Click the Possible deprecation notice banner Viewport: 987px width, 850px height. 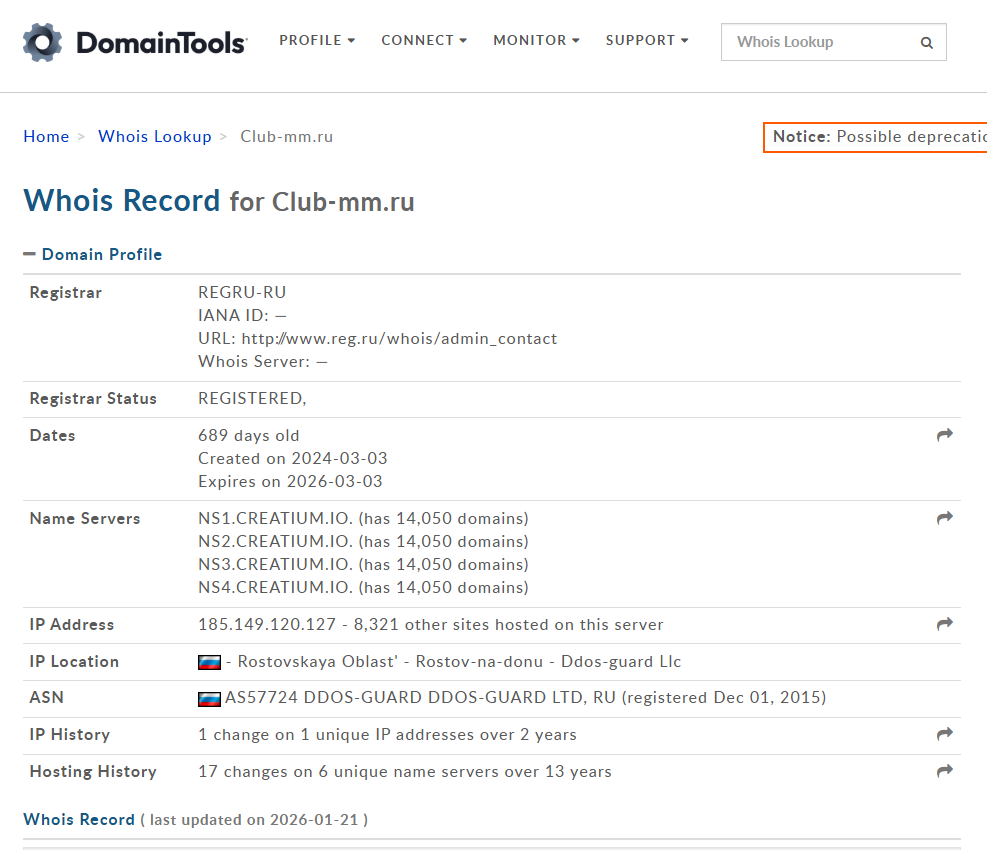tap(877, 137)
